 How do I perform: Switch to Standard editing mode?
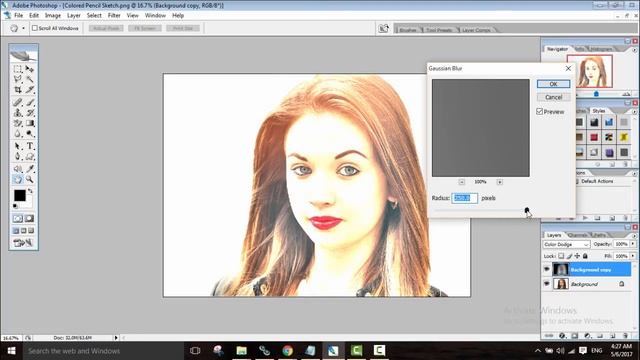point(18,218)
